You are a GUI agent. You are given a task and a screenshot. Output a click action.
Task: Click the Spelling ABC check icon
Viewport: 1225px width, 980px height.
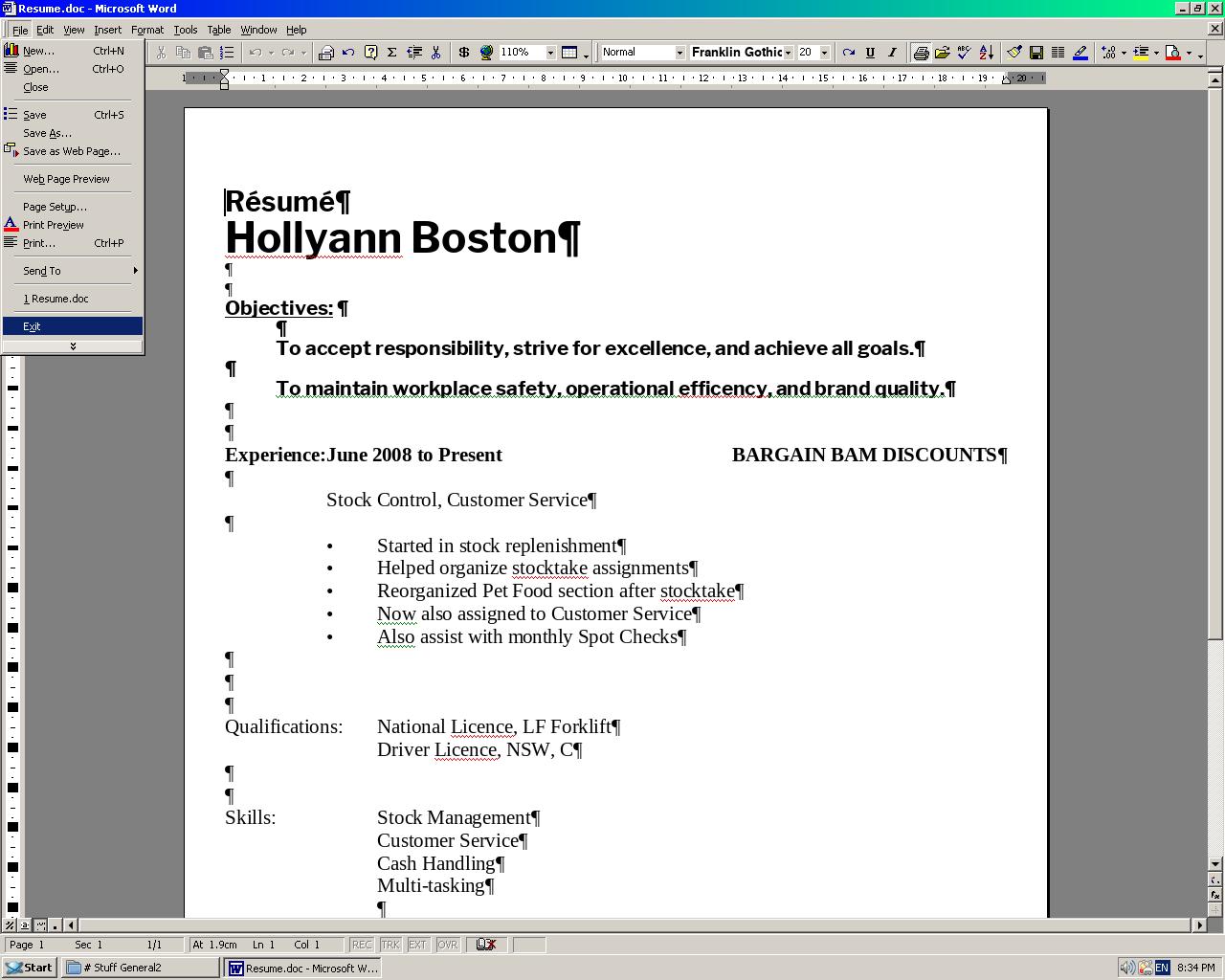965,53
